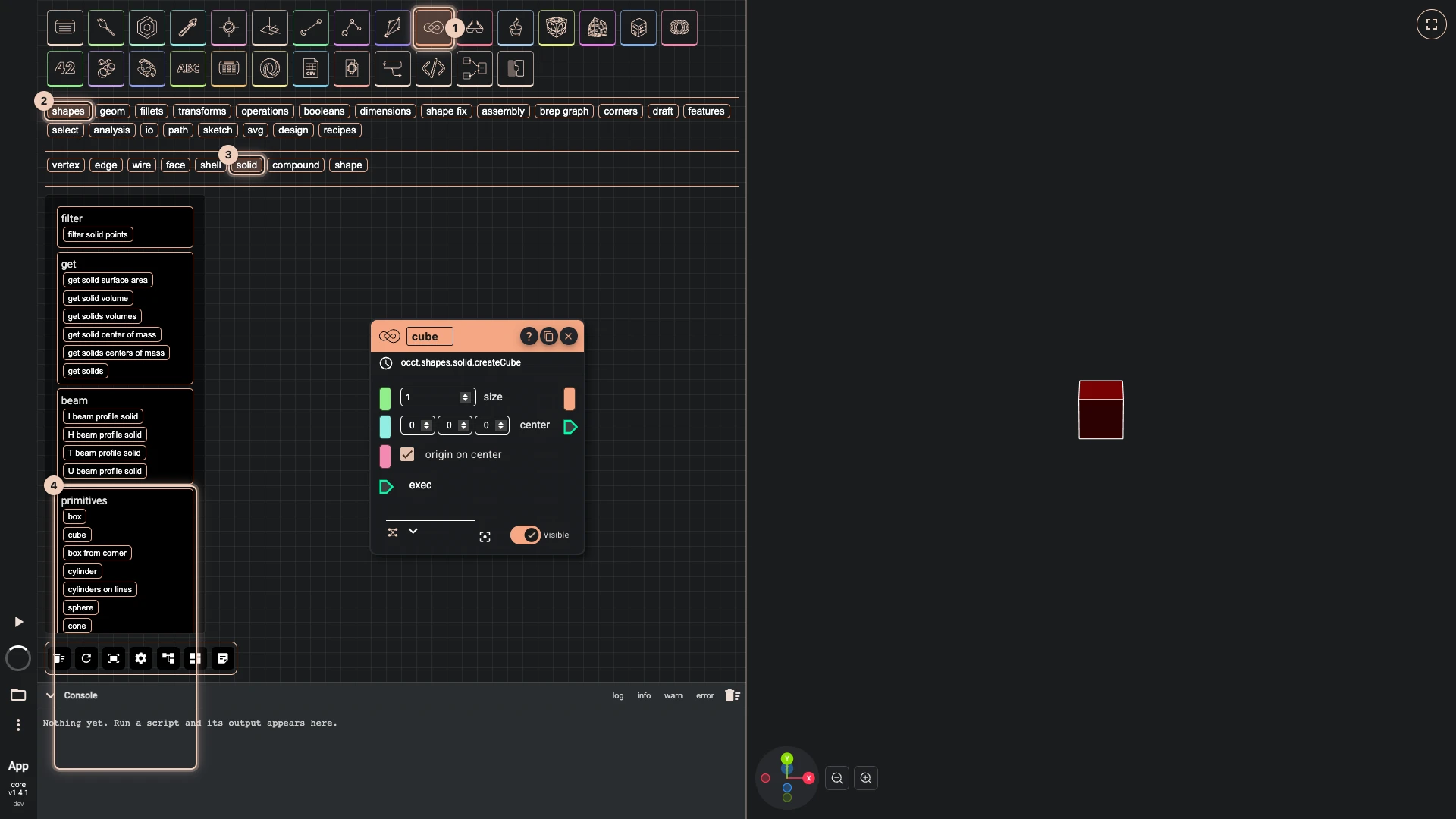
Task: Click the pink origin-on-center port swatch
Action: point(385,456)
